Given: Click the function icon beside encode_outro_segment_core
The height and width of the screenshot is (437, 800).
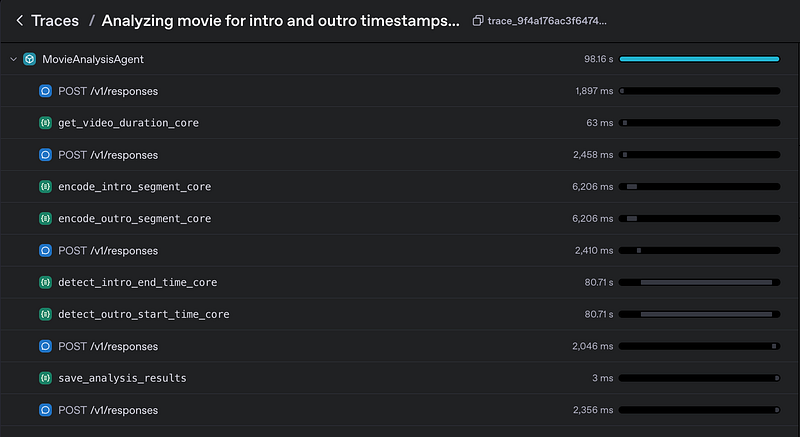Looking at the screenshot, I should coord(45,219).
